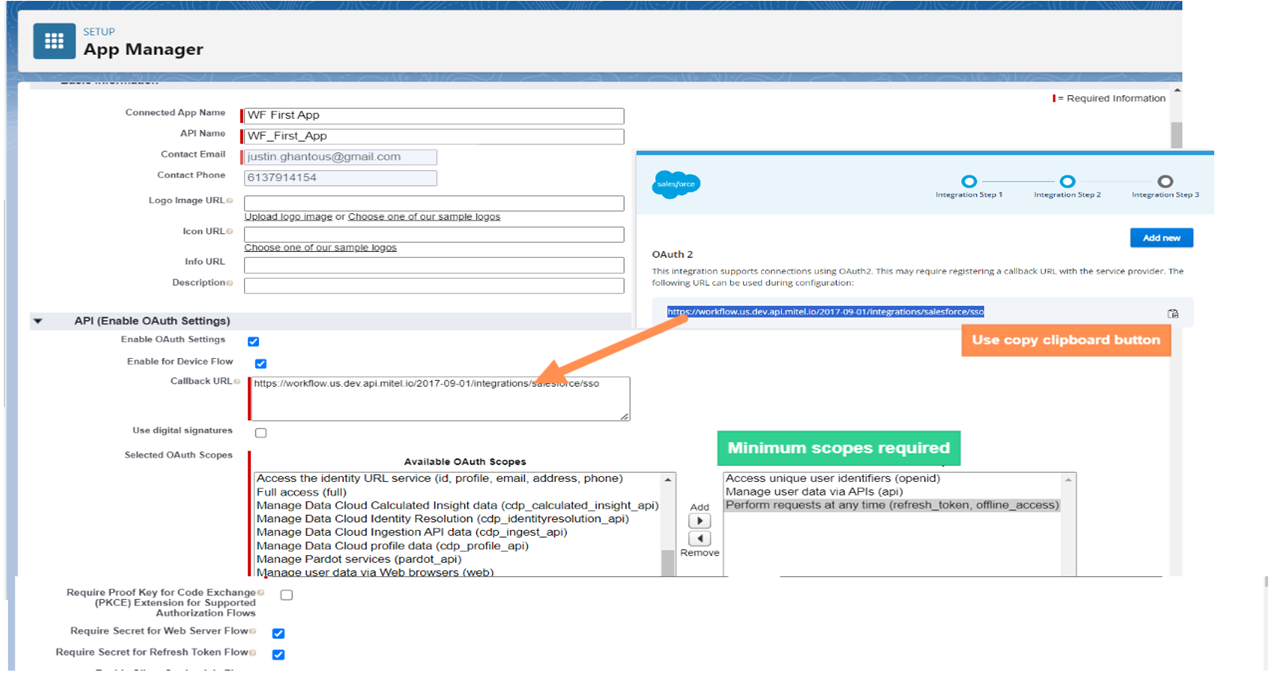Screen dimensions: 1275x674
Task: Focus the Connected App Name field
Action: 433,116
